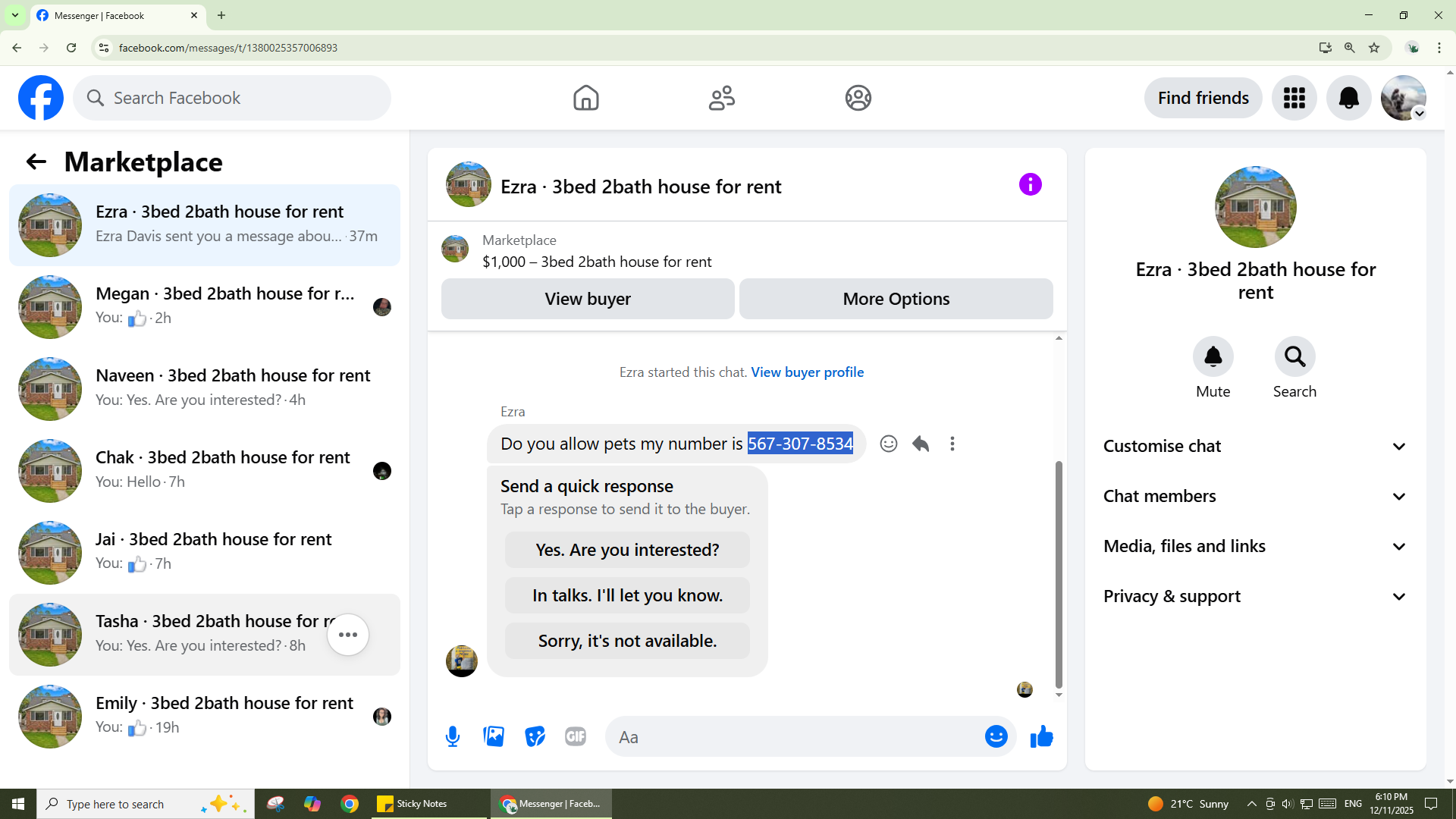The height and width of the screenshot is (819, 1456).
Task: Expand Customise chat section
Action: [x=1255, y=446]
